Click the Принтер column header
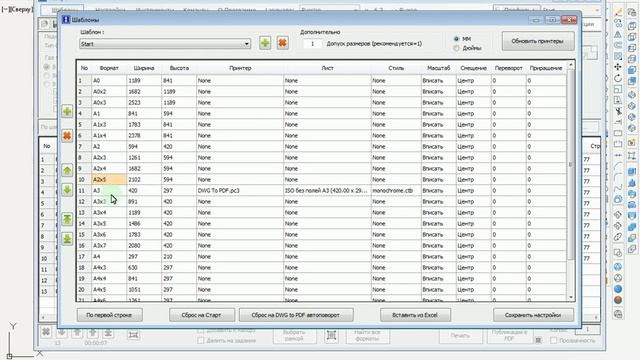 [240, 68]
